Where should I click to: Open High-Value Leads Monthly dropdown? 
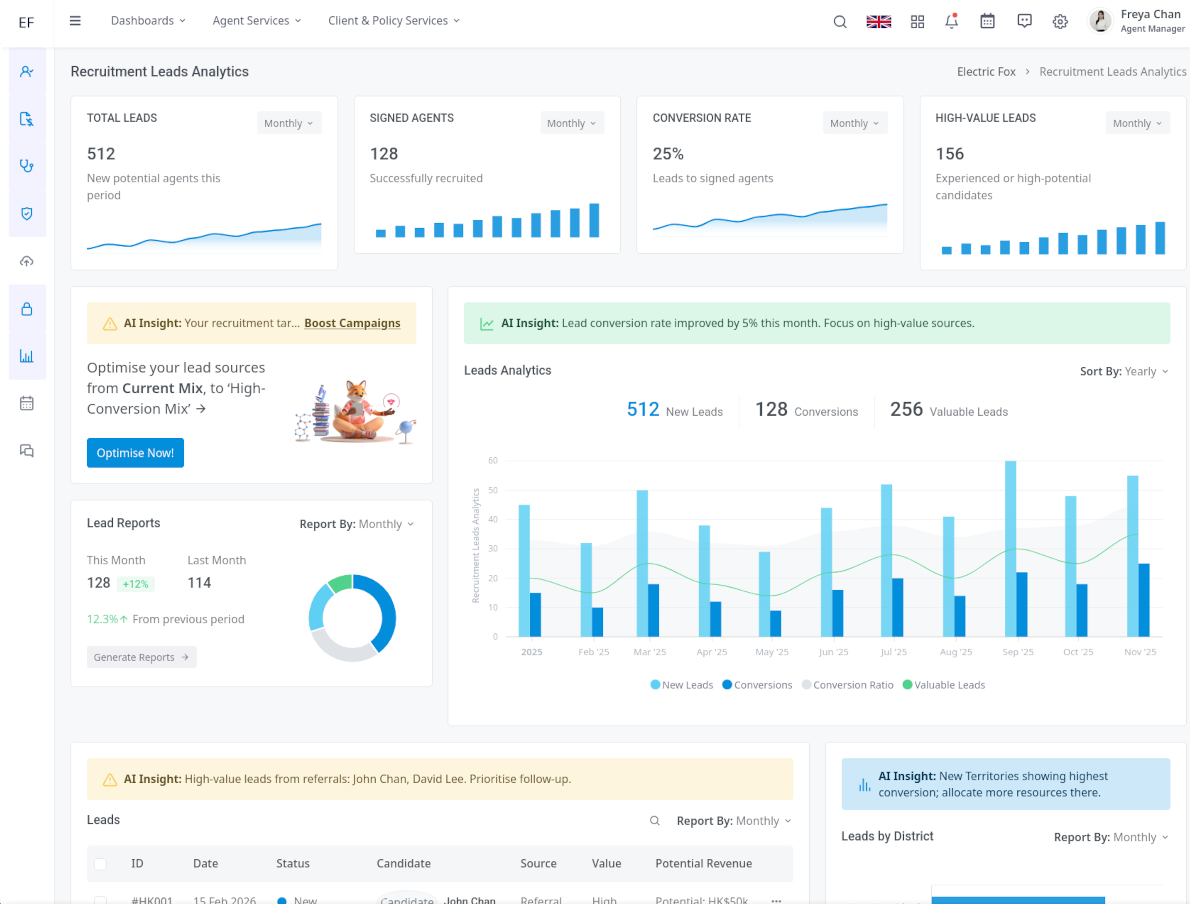[x=1137, y=123]
